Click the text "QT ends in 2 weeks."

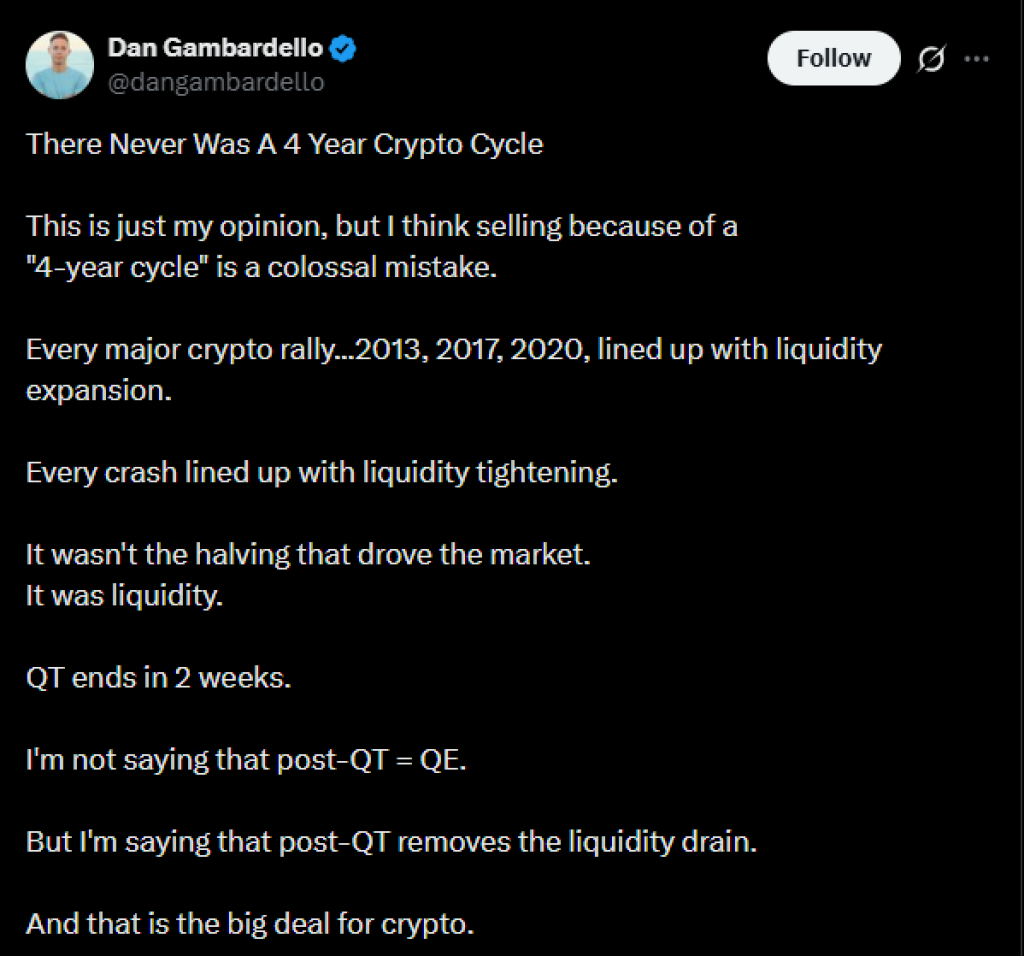click(x=158, y=677)
